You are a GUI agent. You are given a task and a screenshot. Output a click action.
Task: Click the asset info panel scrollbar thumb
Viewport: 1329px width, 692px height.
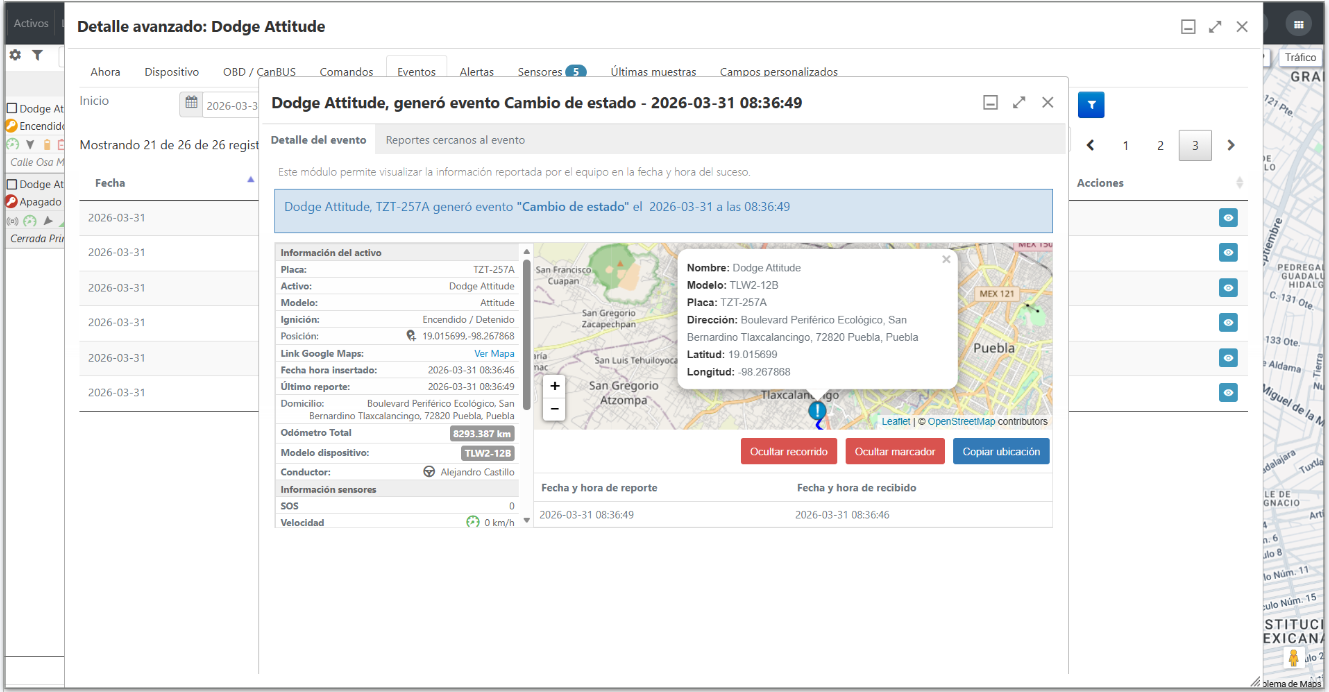[x=526, y=333]
